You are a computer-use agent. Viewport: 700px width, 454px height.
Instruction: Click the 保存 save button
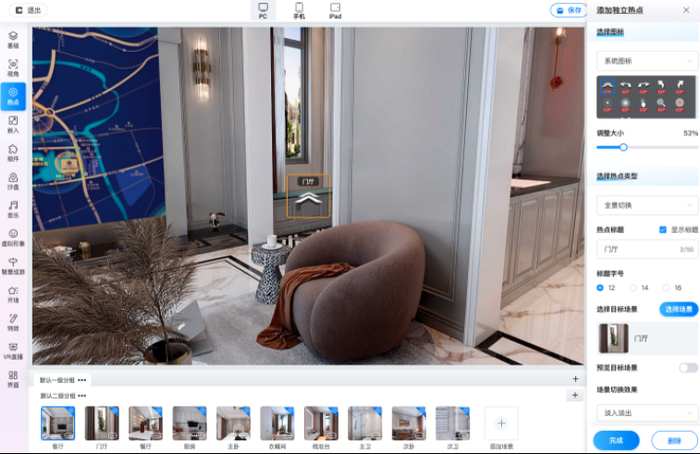coord(569,10)
